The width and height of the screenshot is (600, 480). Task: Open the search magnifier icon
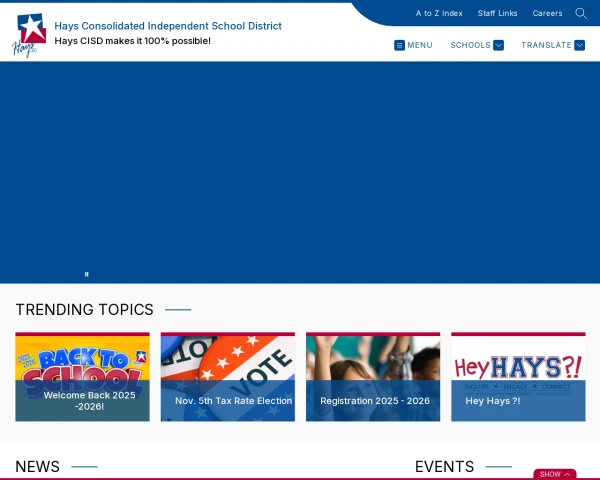click(x=580, y=13)
